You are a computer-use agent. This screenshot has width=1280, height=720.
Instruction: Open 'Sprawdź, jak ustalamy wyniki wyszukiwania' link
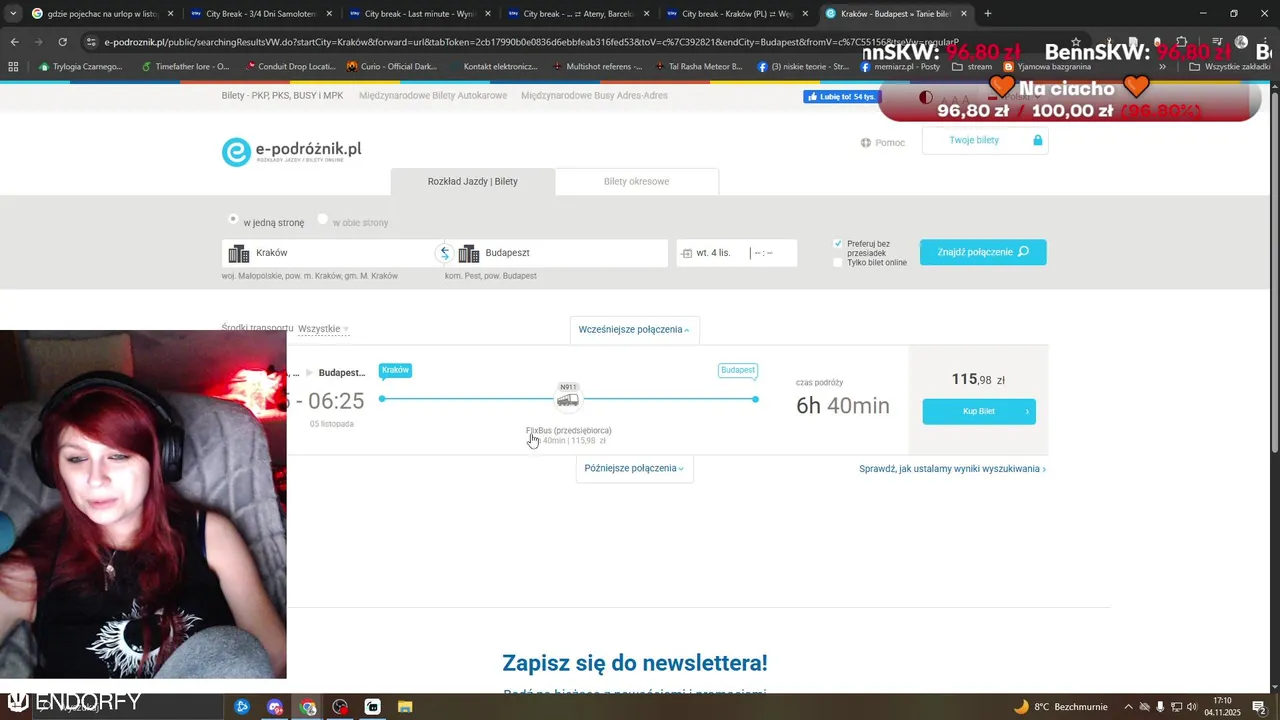[952, 469]
